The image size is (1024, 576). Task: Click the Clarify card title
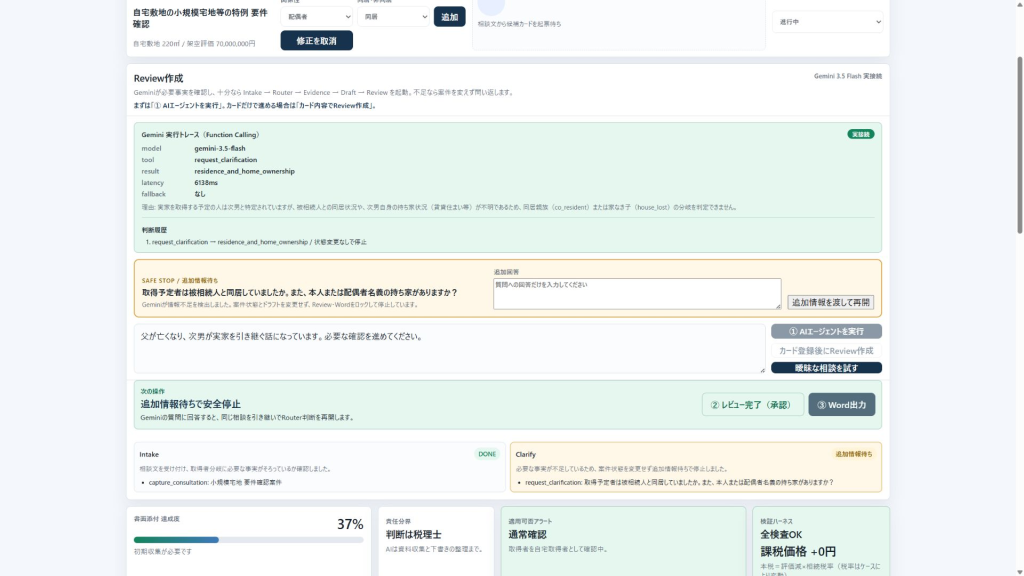click(x=526, y=455)
